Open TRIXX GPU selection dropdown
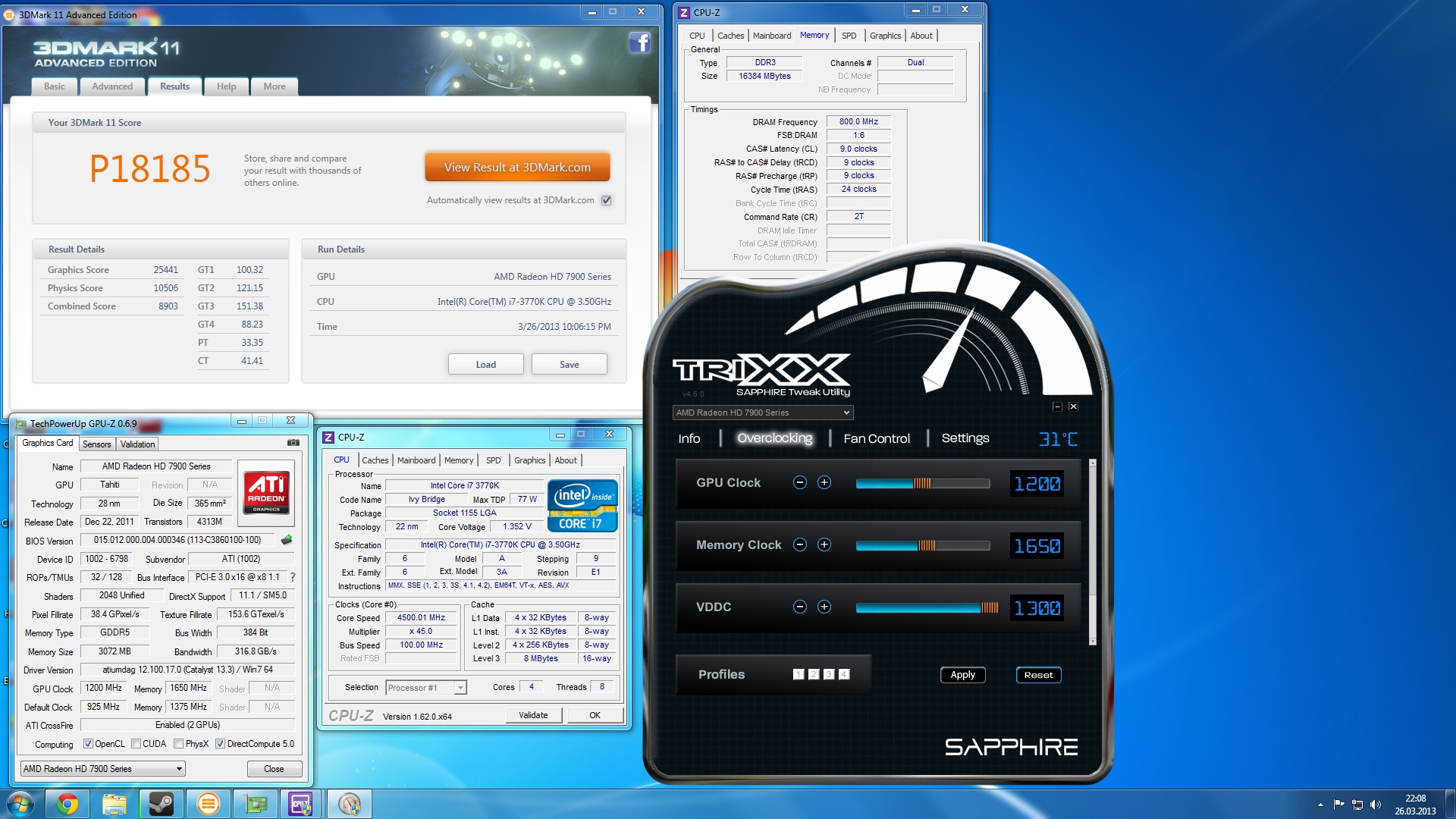This screenshot has height=819, width=1456. pos(763,413)
